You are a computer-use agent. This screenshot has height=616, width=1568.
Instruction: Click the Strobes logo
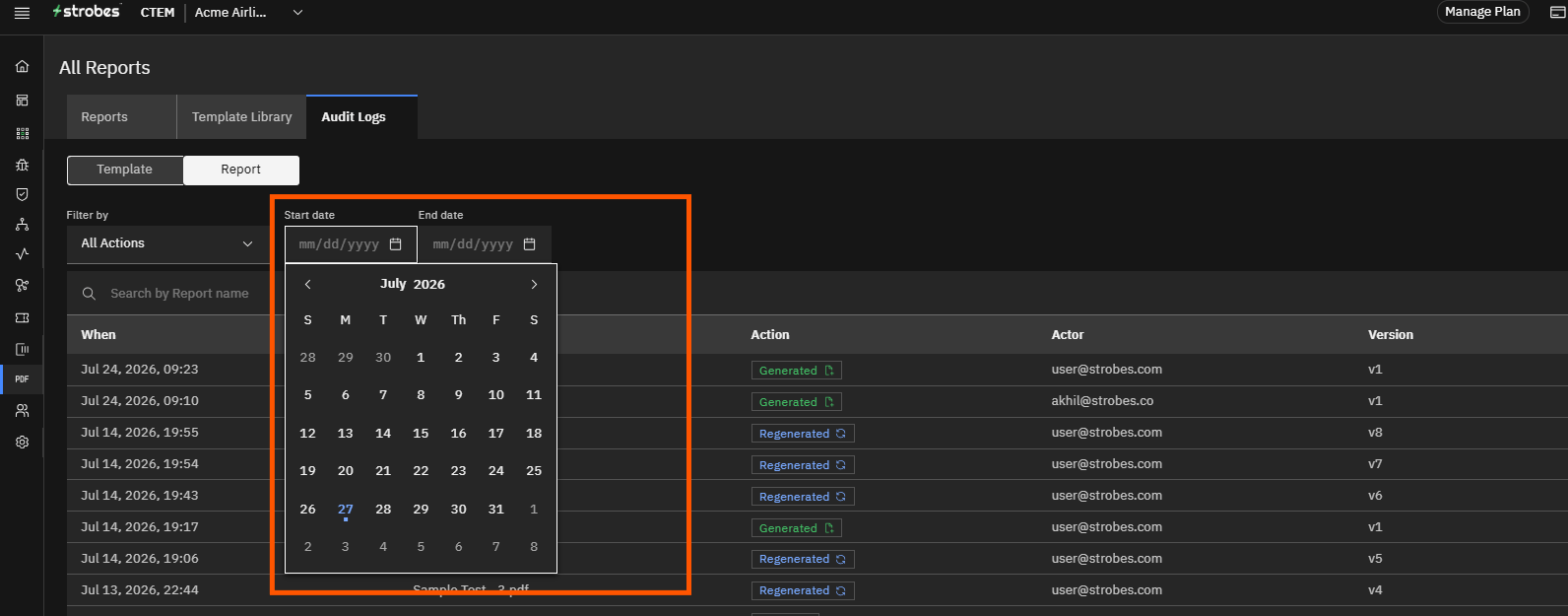pyautogui.click(x=87, y=12)
